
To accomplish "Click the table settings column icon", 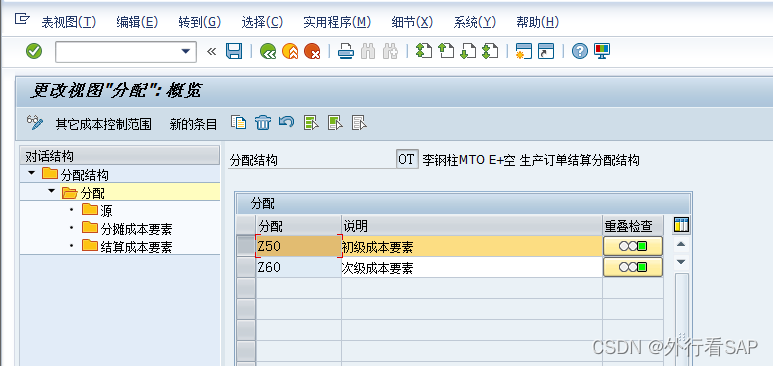I will (x=681, y=225).
